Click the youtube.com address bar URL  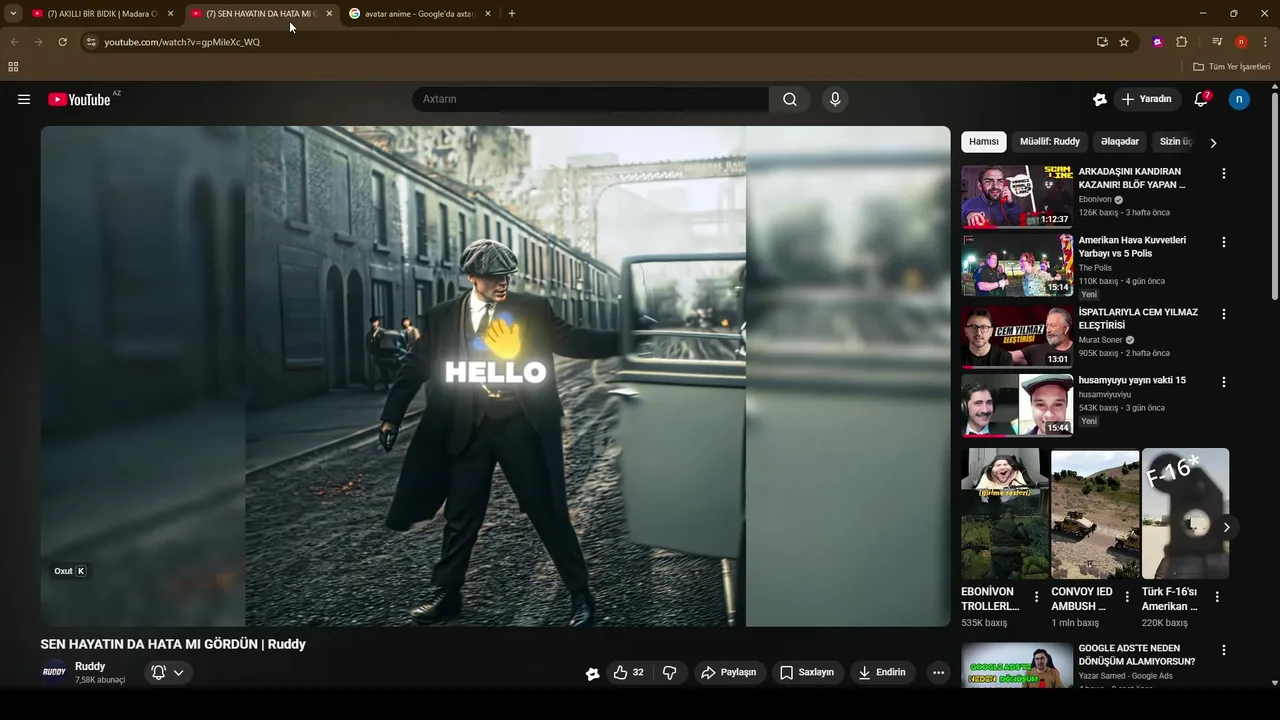coord(182,42)
